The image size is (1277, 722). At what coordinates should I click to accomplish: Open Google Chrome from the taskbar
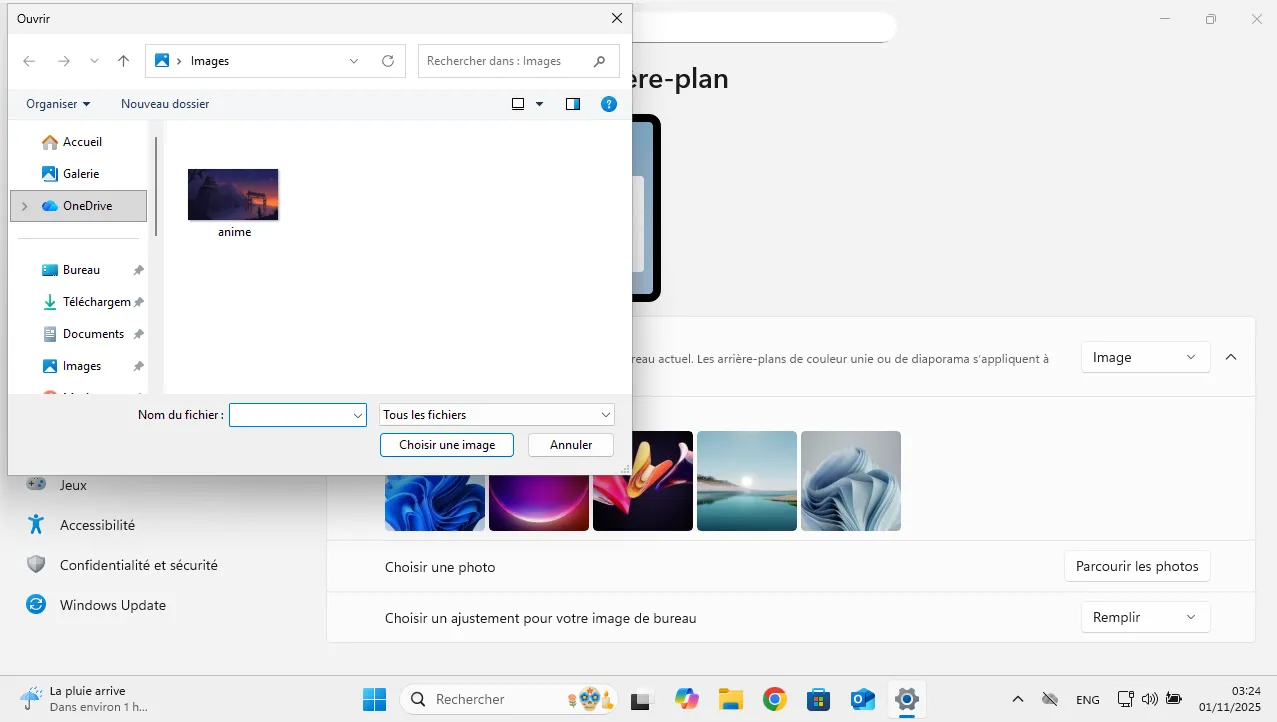774,699
